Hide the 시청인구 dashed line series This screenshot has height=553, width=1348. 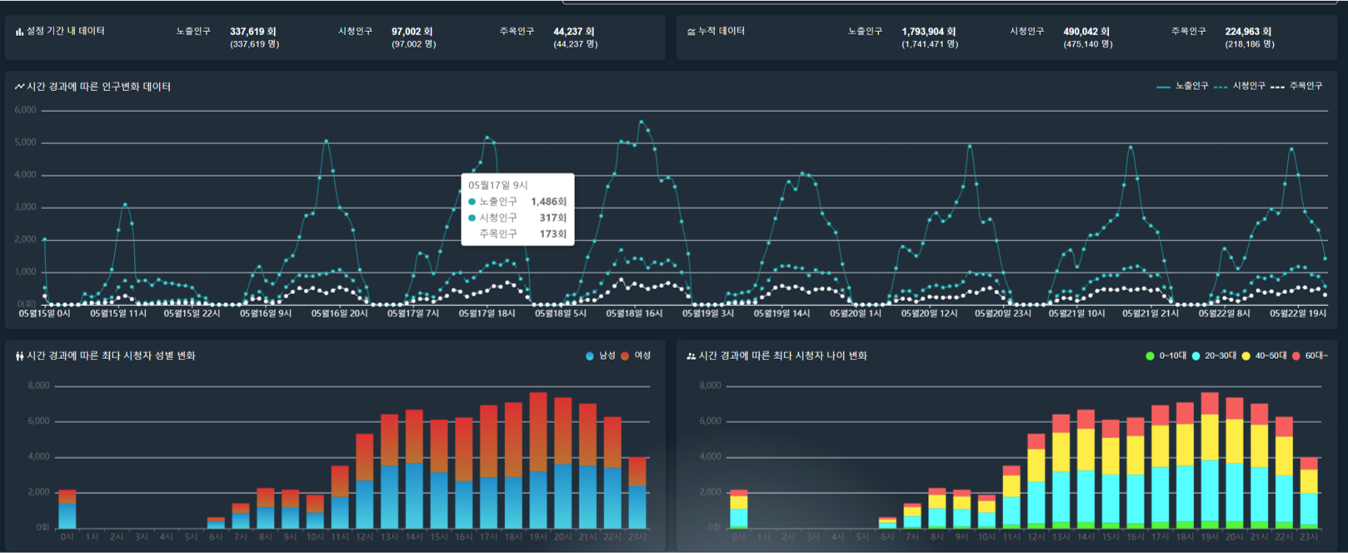click(1239, 86)
